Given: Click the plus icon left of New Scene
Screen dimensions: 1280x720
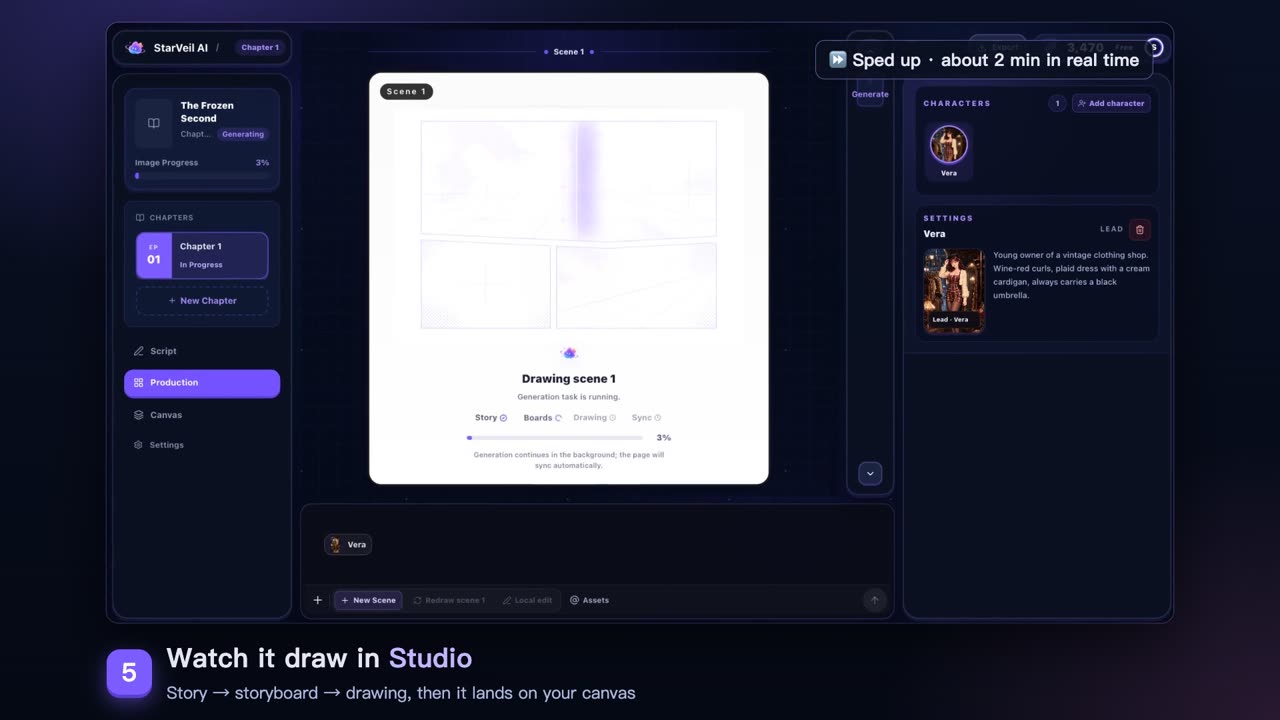Looking at the screenshot, I should click(x=318, y=600).
